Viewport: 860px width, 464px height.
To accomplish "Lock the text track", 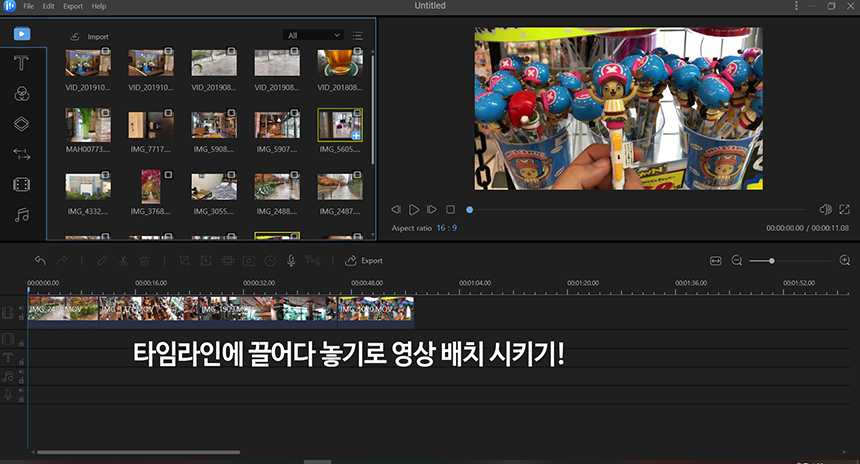I will [21, 361].
